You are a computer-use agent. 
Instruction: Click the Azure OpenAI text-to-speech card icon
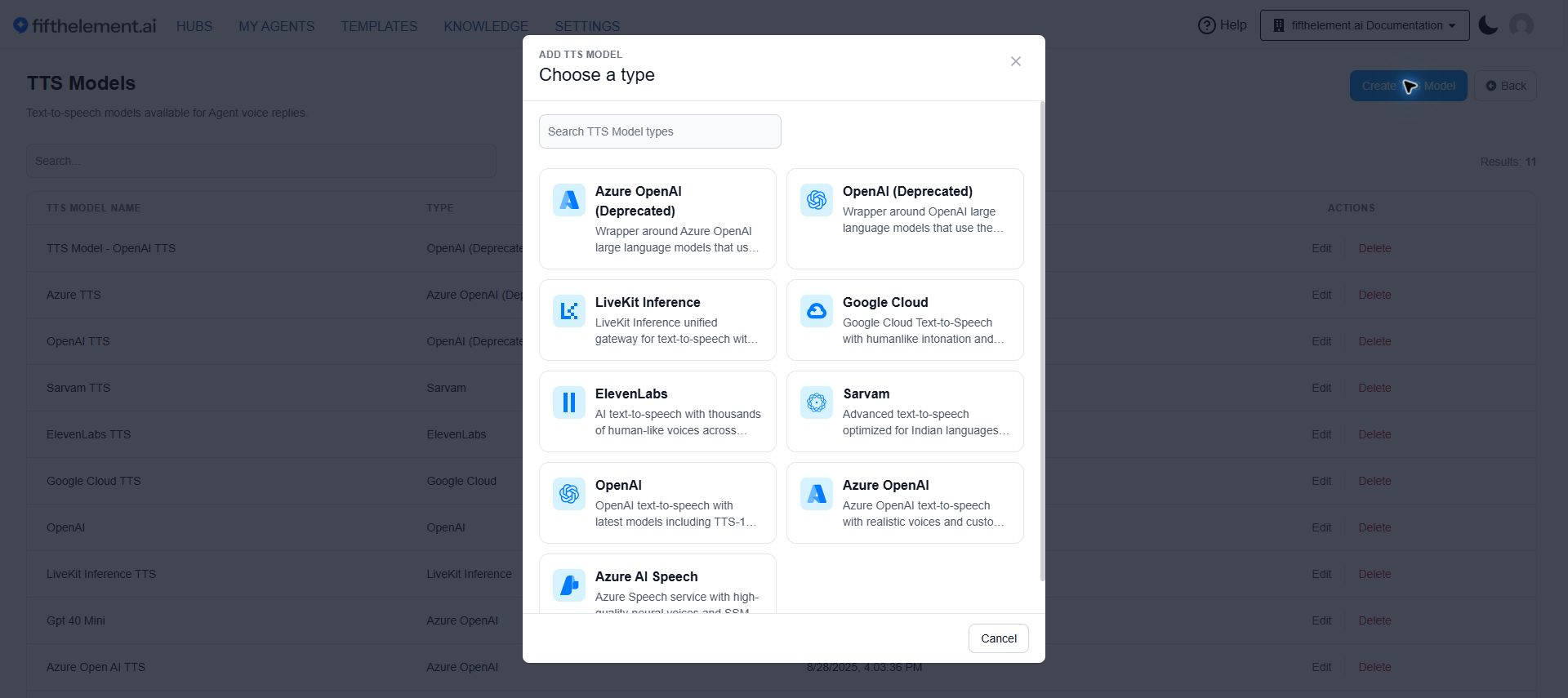click(x=817, y=494)
